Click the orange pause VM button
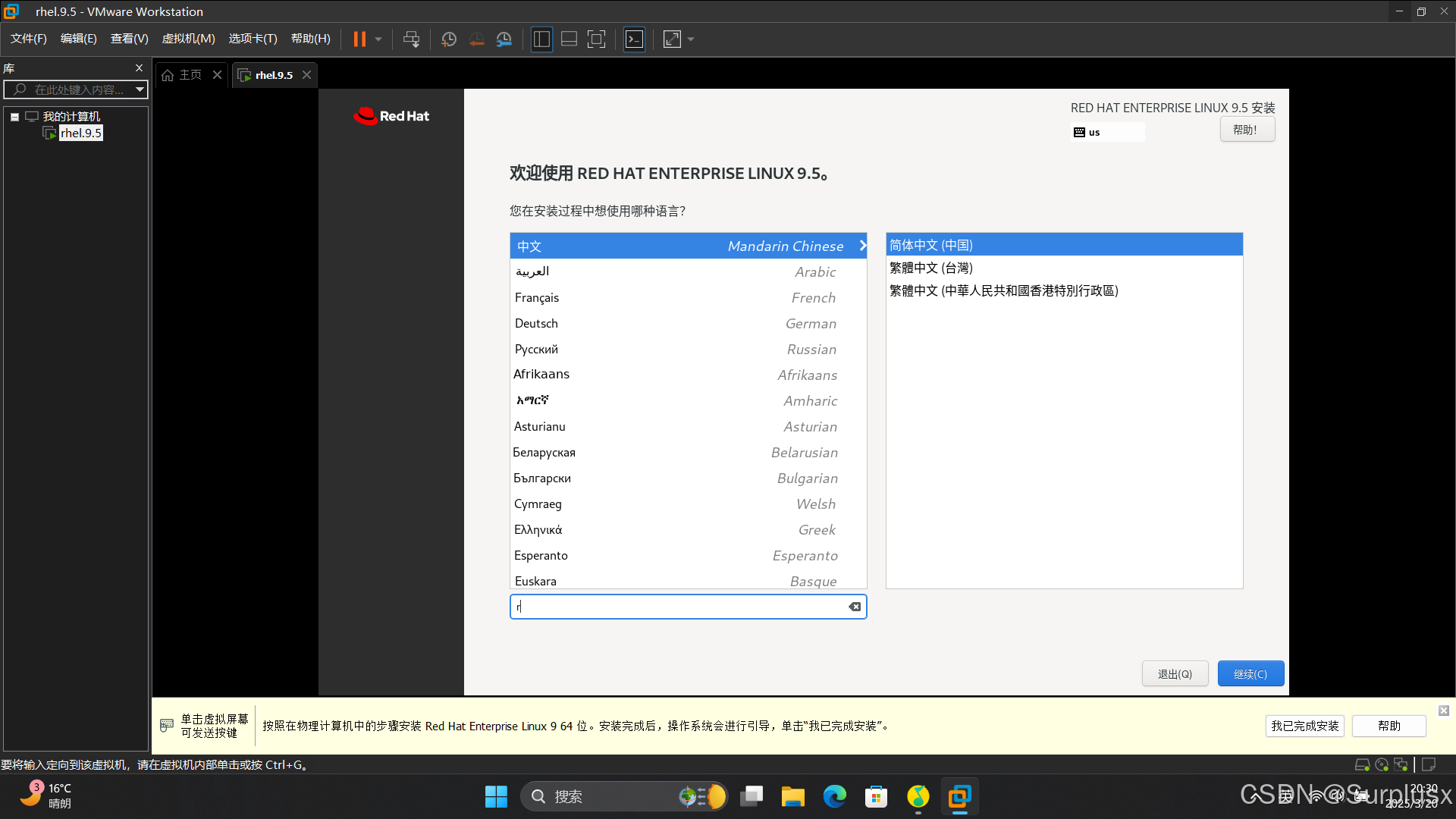Viewport: 1456px width, 819px height. [x=359, y=39]
